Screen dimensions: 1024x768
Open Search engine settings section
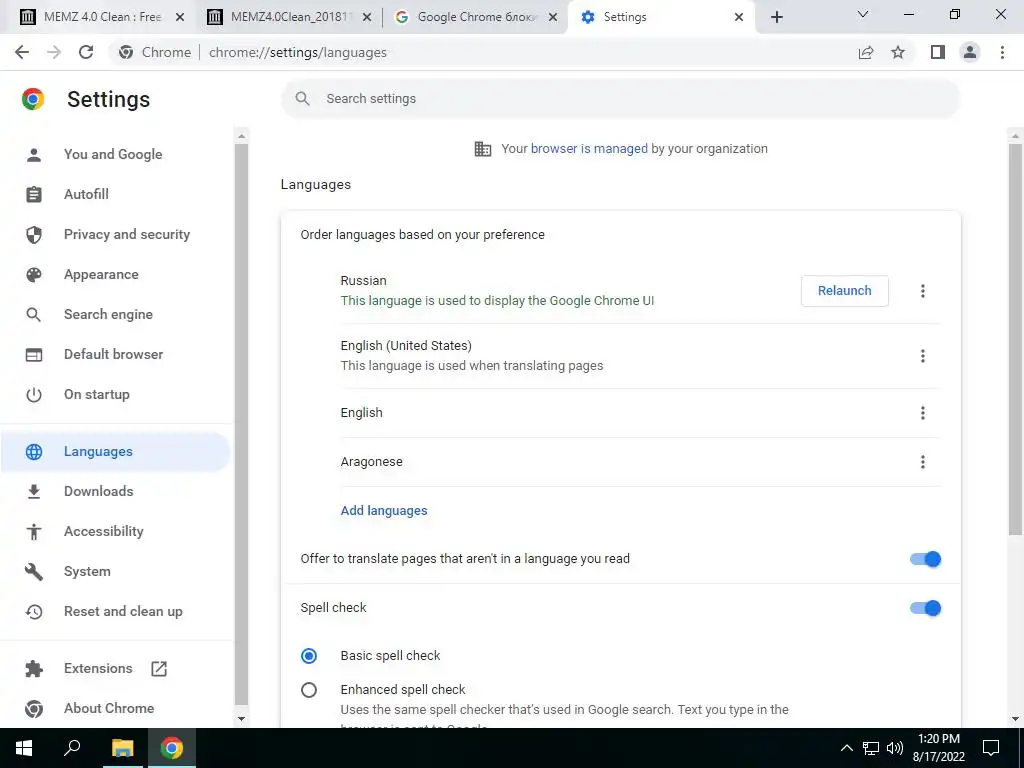point(108,315)
